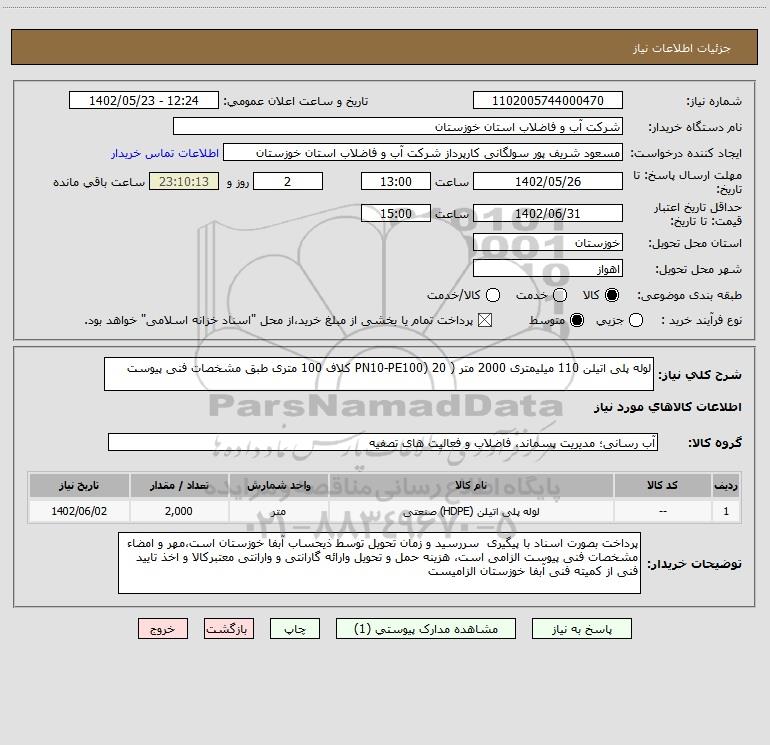
Task: Click the row number cell 1
Action: coord(726,511)
